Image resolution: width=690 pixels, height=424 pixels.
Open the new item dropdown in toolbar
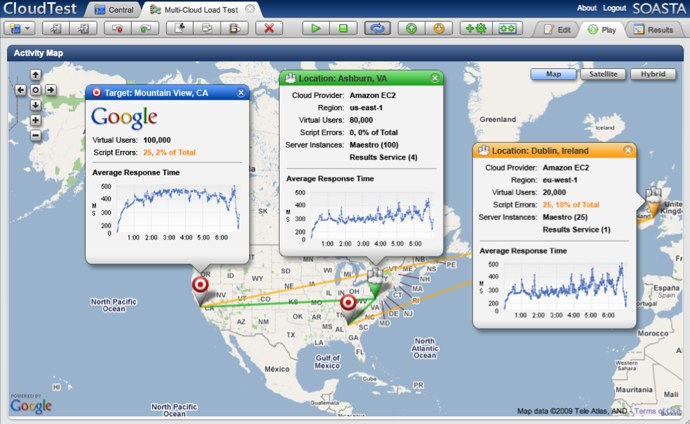pos(19,29)
